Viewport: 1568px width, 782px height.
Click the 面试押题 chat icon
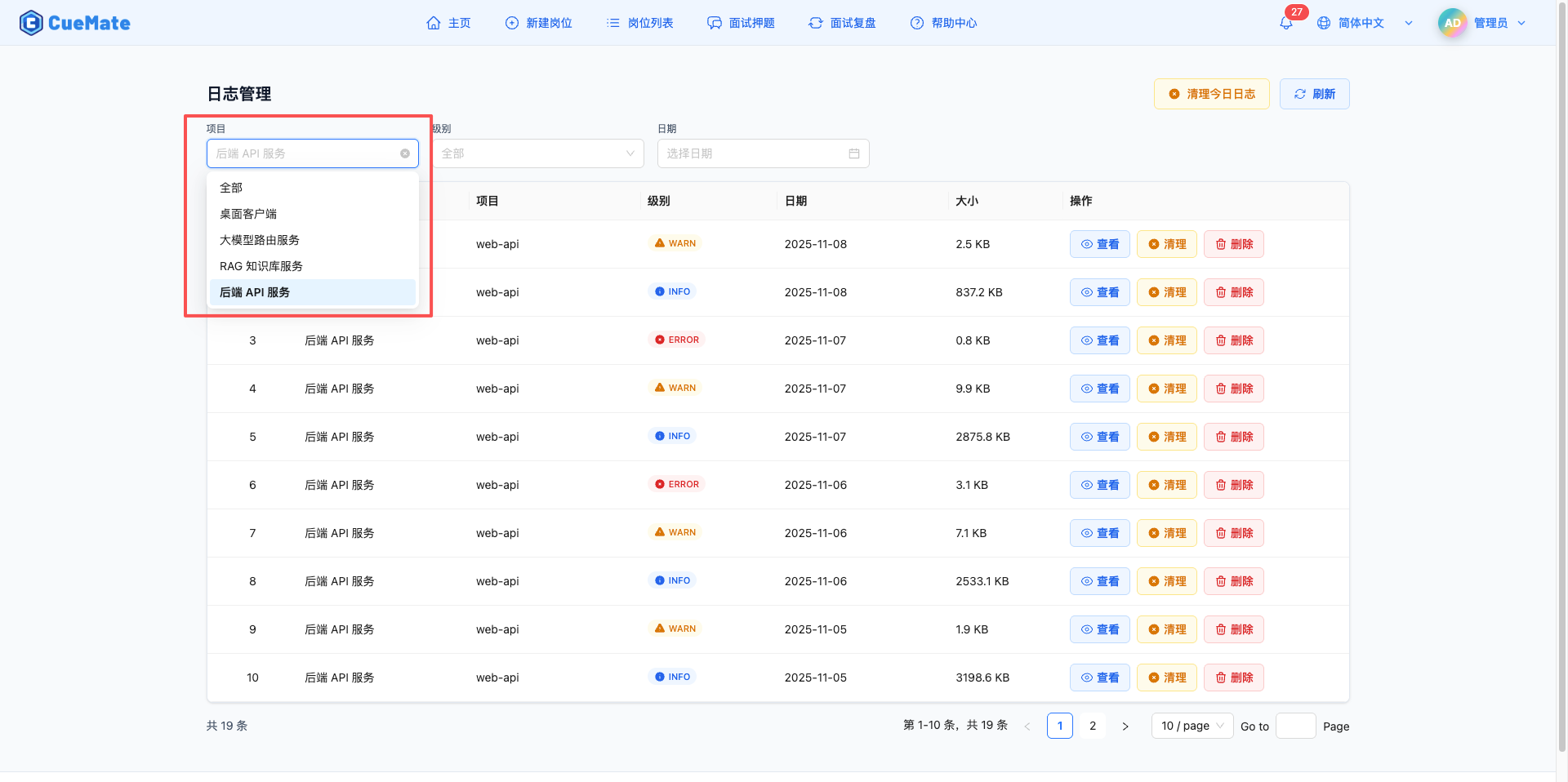(x=714, y=23)
